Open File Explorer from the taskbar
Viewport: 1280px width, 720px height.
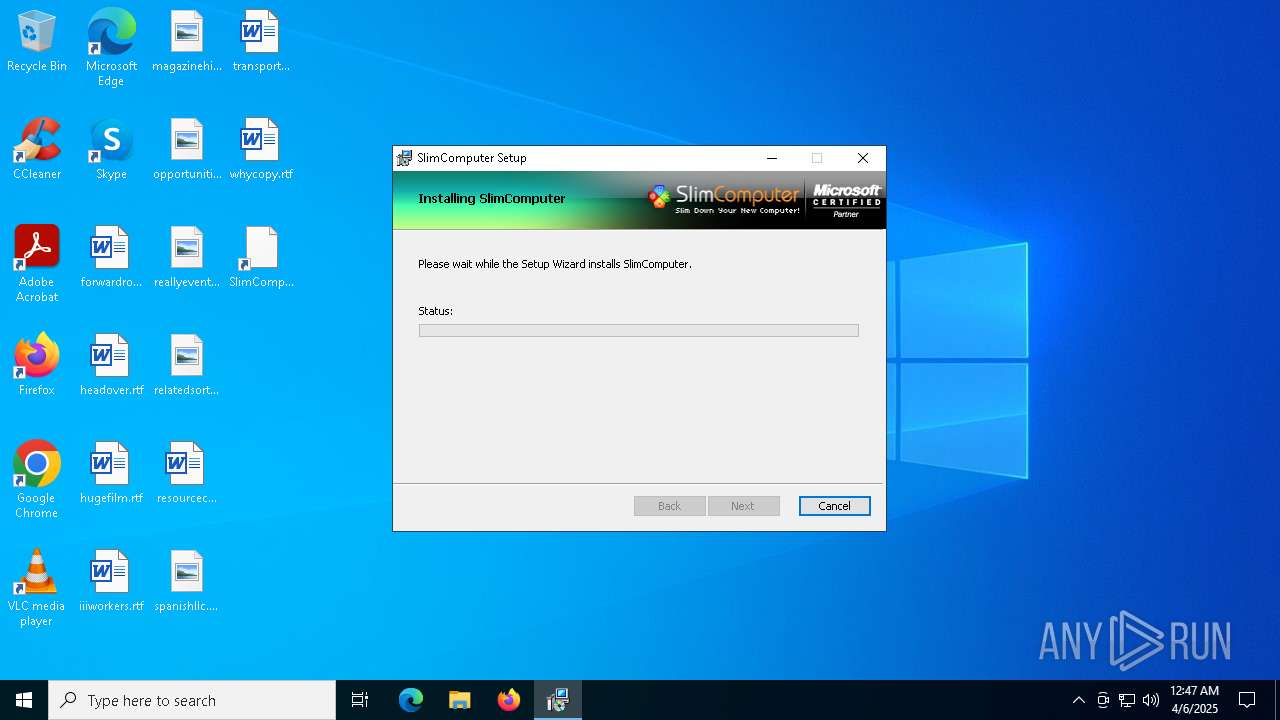pyautogui.click(x=460, y=700)
